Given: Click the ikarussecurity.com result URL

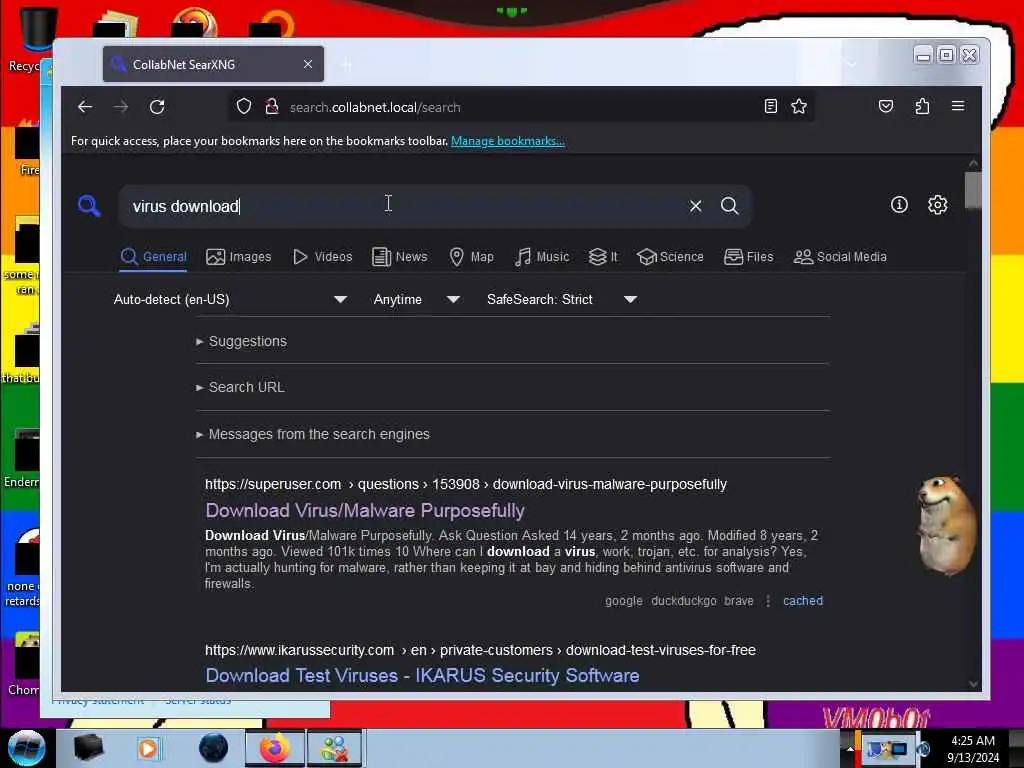Looking at the screenshot, I should [480, 650].
